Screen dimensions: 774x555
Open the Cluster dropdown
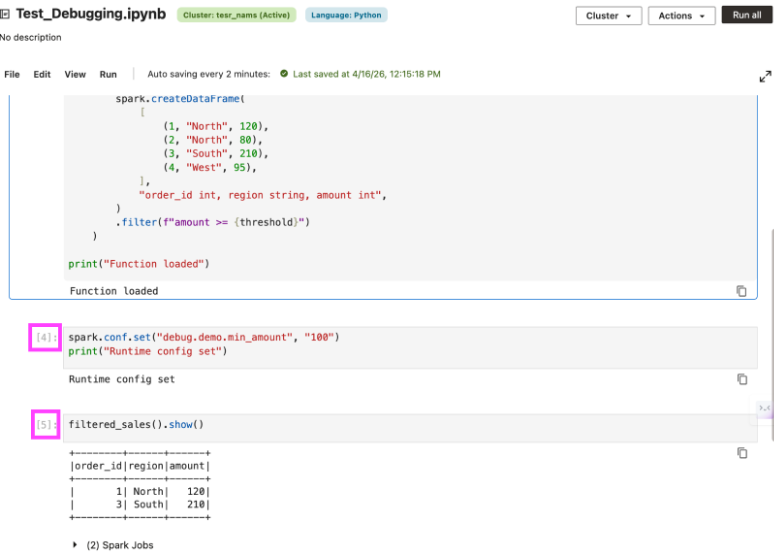click(608, 16)
